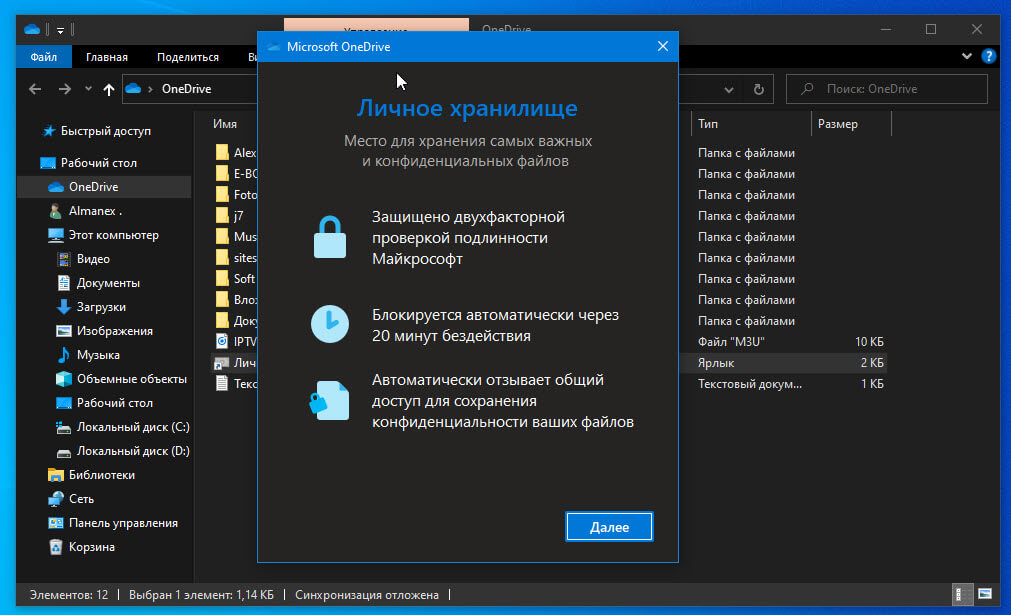
Task: Refresh the OneDrive folder view
Action: pos(759,89)
